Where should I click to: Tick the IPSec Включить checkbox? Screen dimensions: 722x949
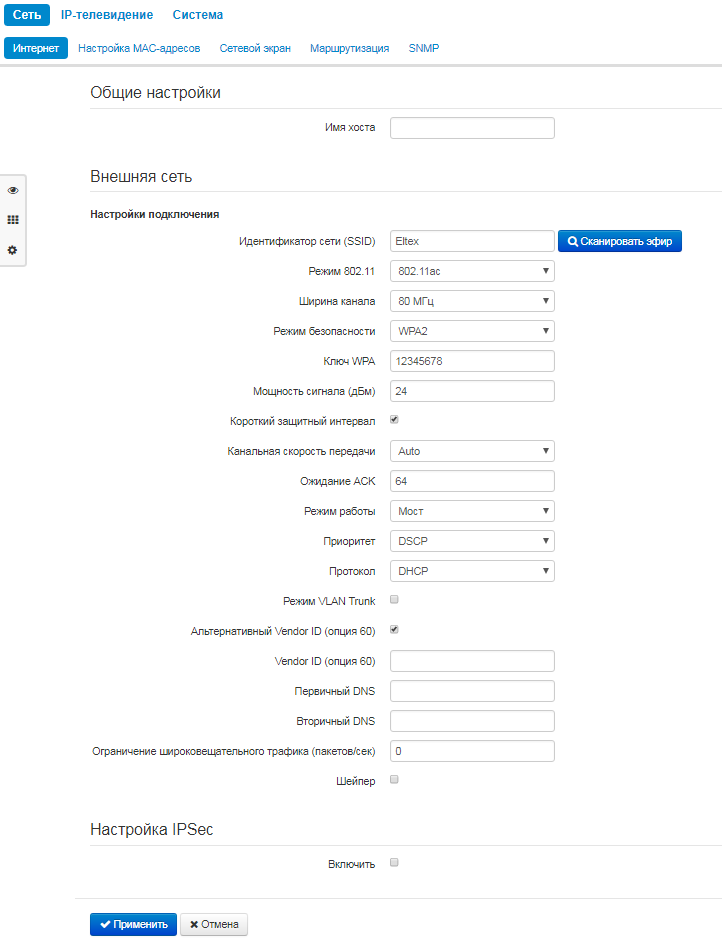pyautogui.click(x=394, y=862)
